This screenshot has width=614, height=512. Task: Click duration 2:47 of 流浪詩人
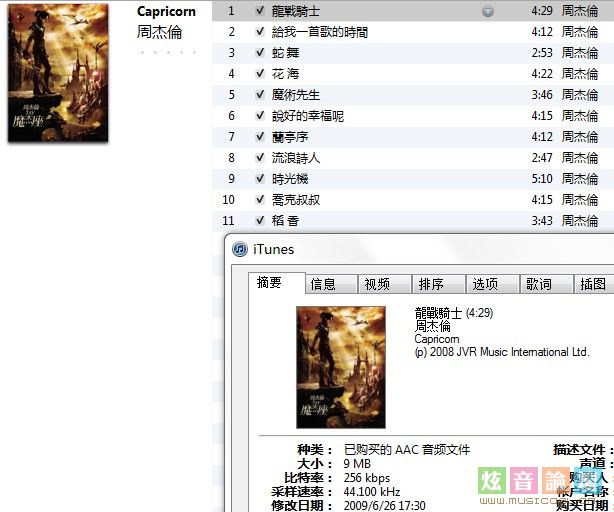point(542,158)
